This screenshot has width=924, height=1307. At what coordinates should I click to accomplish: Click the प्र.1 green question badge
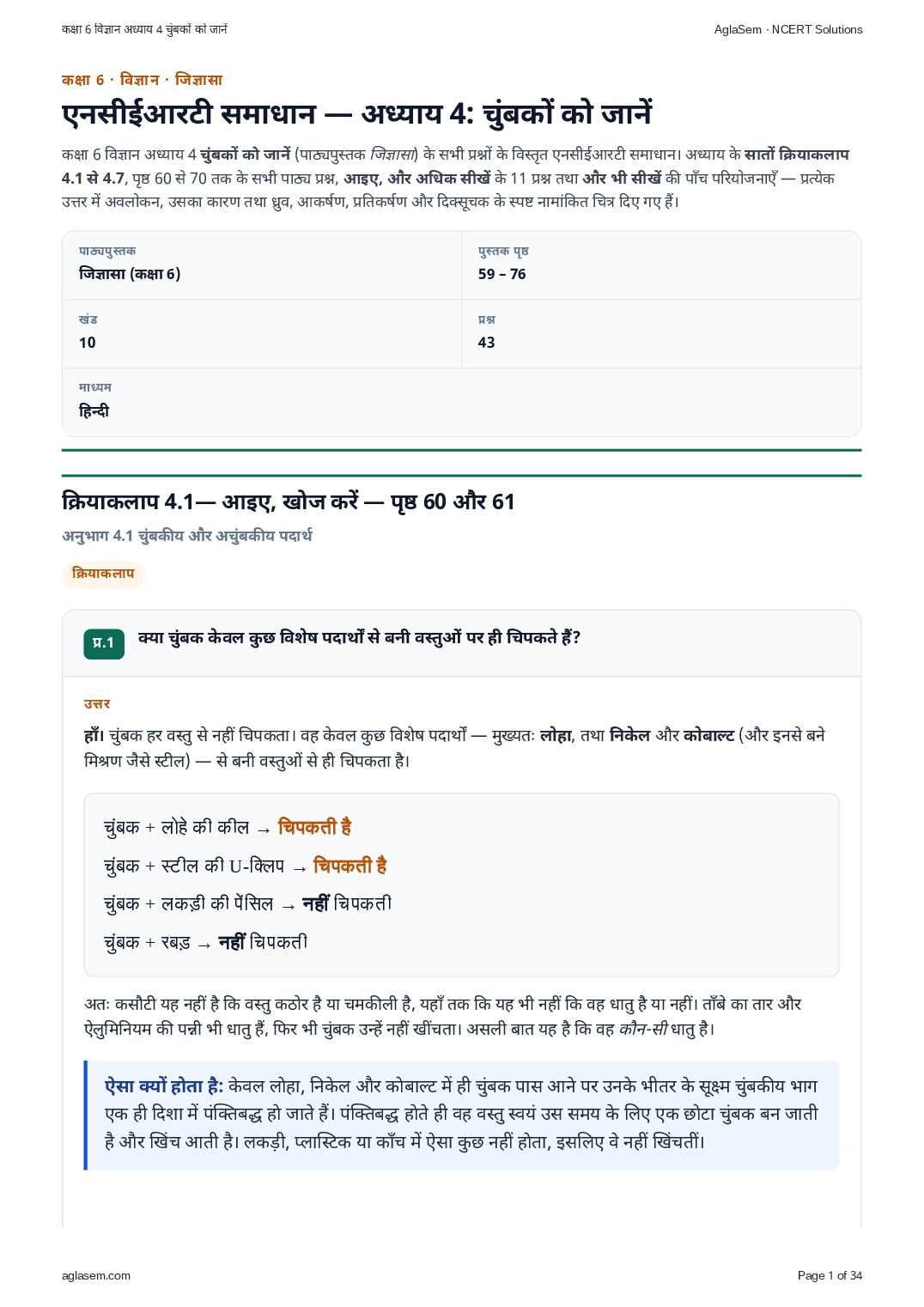tap(104, 643)
